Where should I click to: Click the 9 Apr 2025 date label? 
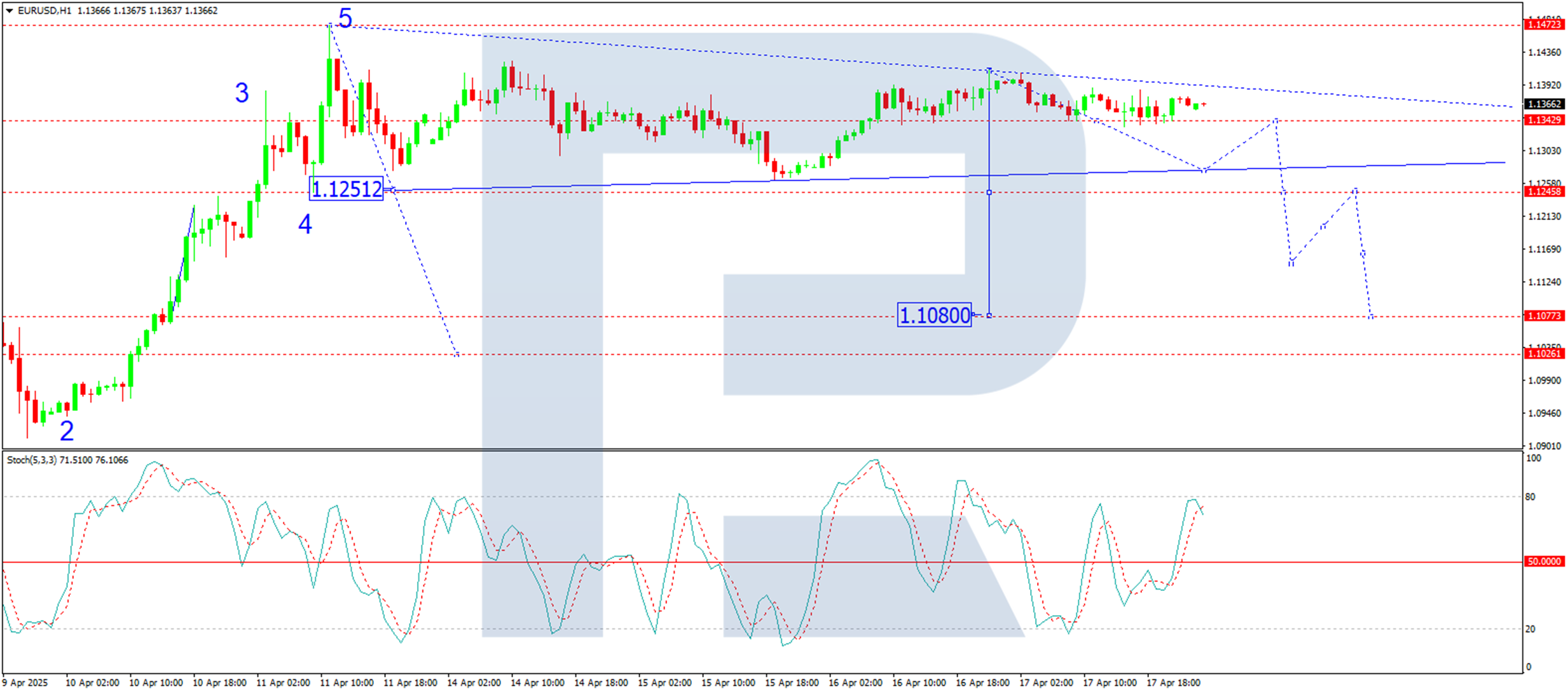(x=25, y=683)
